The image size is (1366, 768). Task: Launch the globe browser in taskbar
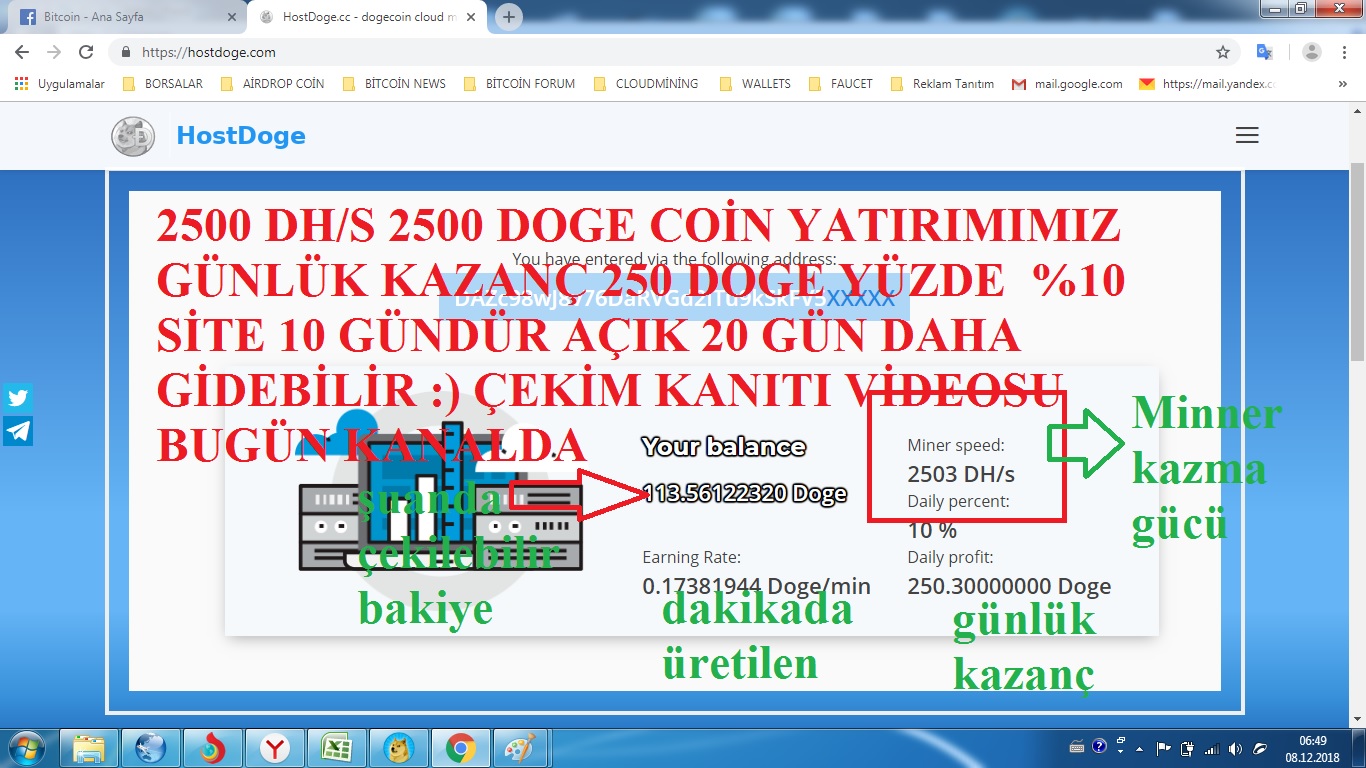point(150,748)
